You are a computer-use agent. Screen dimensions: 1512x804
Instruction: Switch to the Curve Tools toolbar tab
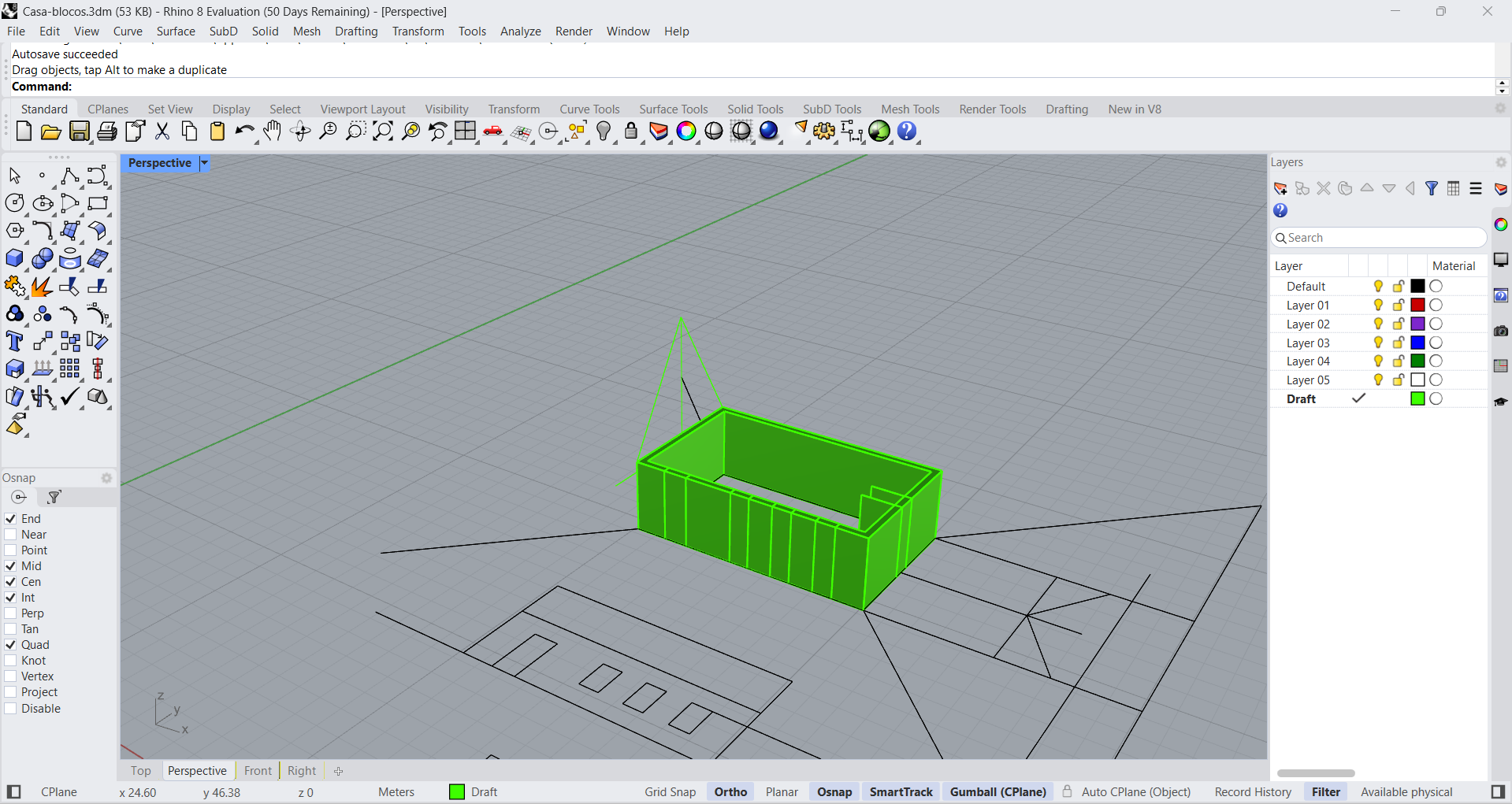[x=589, y=109]
